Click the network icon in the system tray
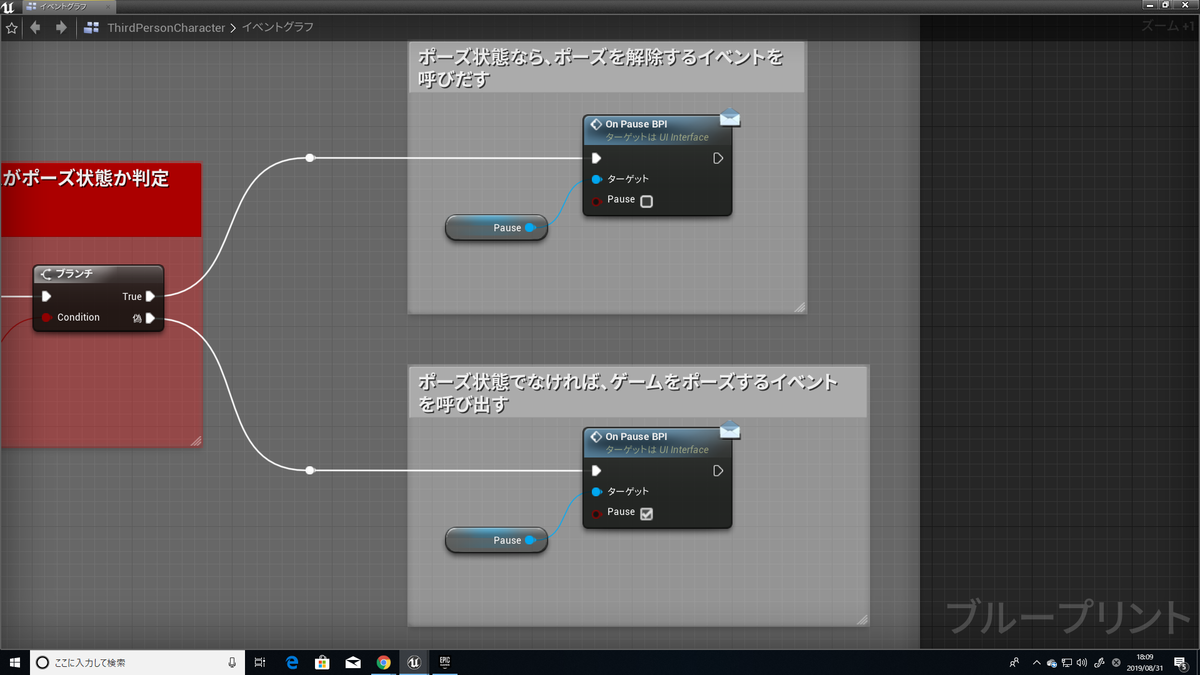This screenshot has width=1200, height=675. coord(1067,662)
